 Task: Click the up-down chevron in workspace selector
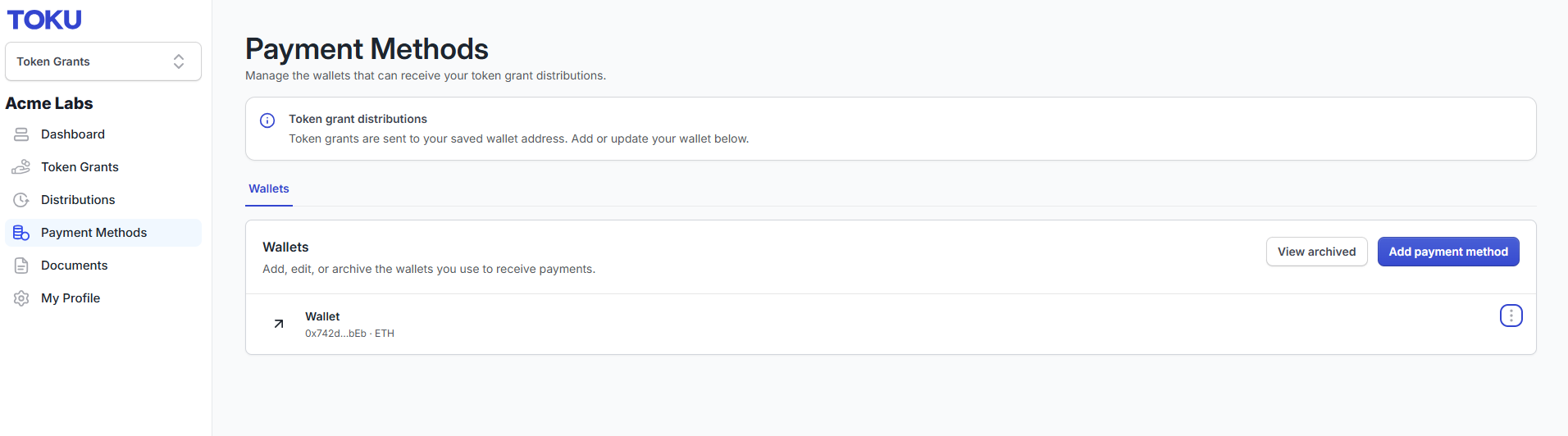[179, 61]
